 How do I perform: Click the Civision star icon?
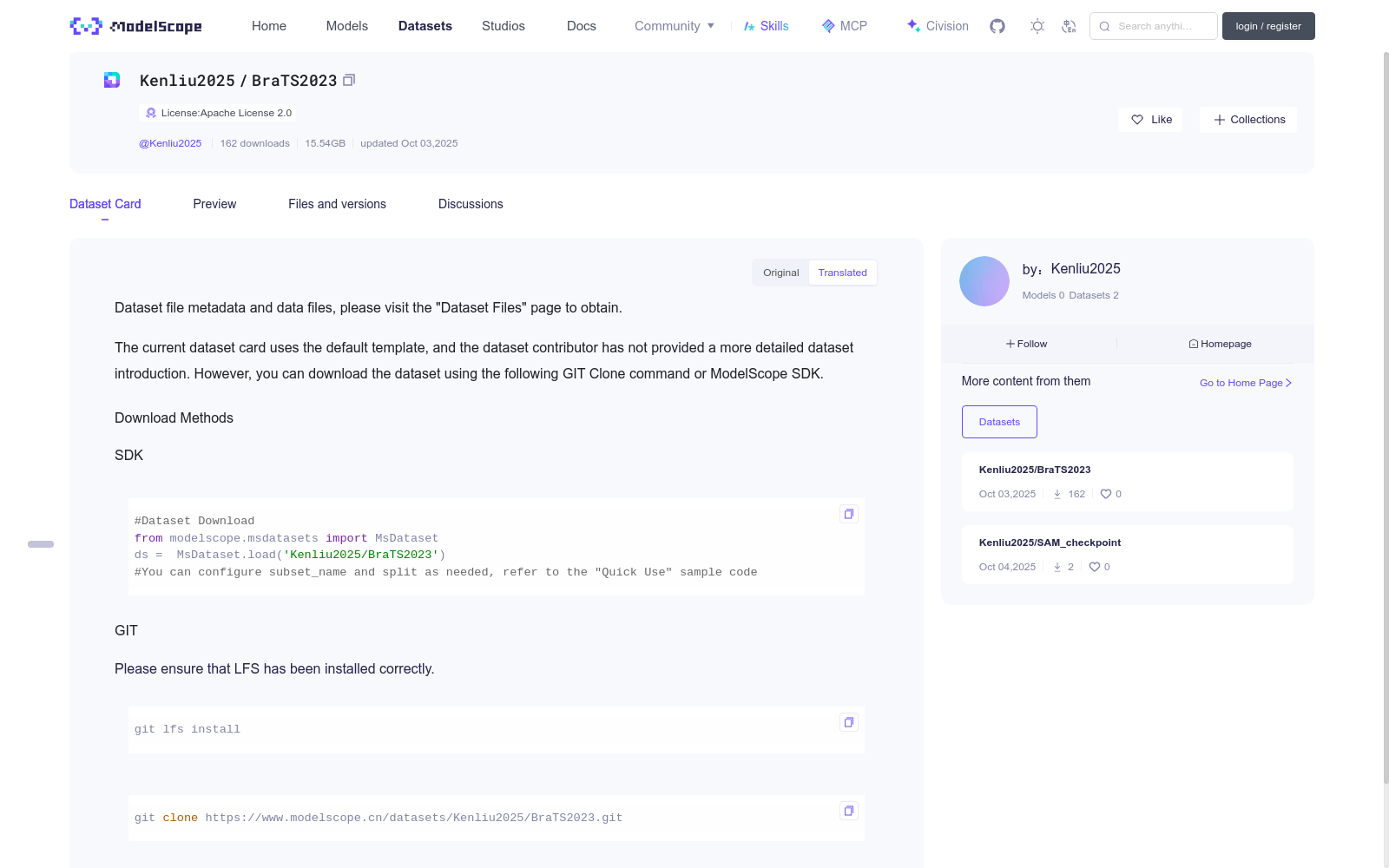point(913,26)
